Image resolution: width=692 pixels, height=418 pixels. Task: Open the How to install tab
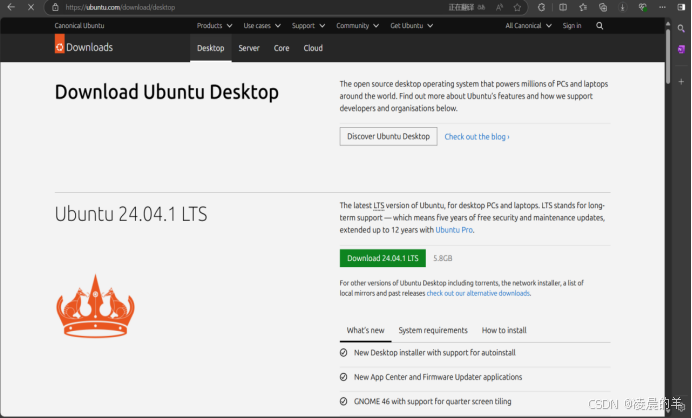click(x=504, y=330)
